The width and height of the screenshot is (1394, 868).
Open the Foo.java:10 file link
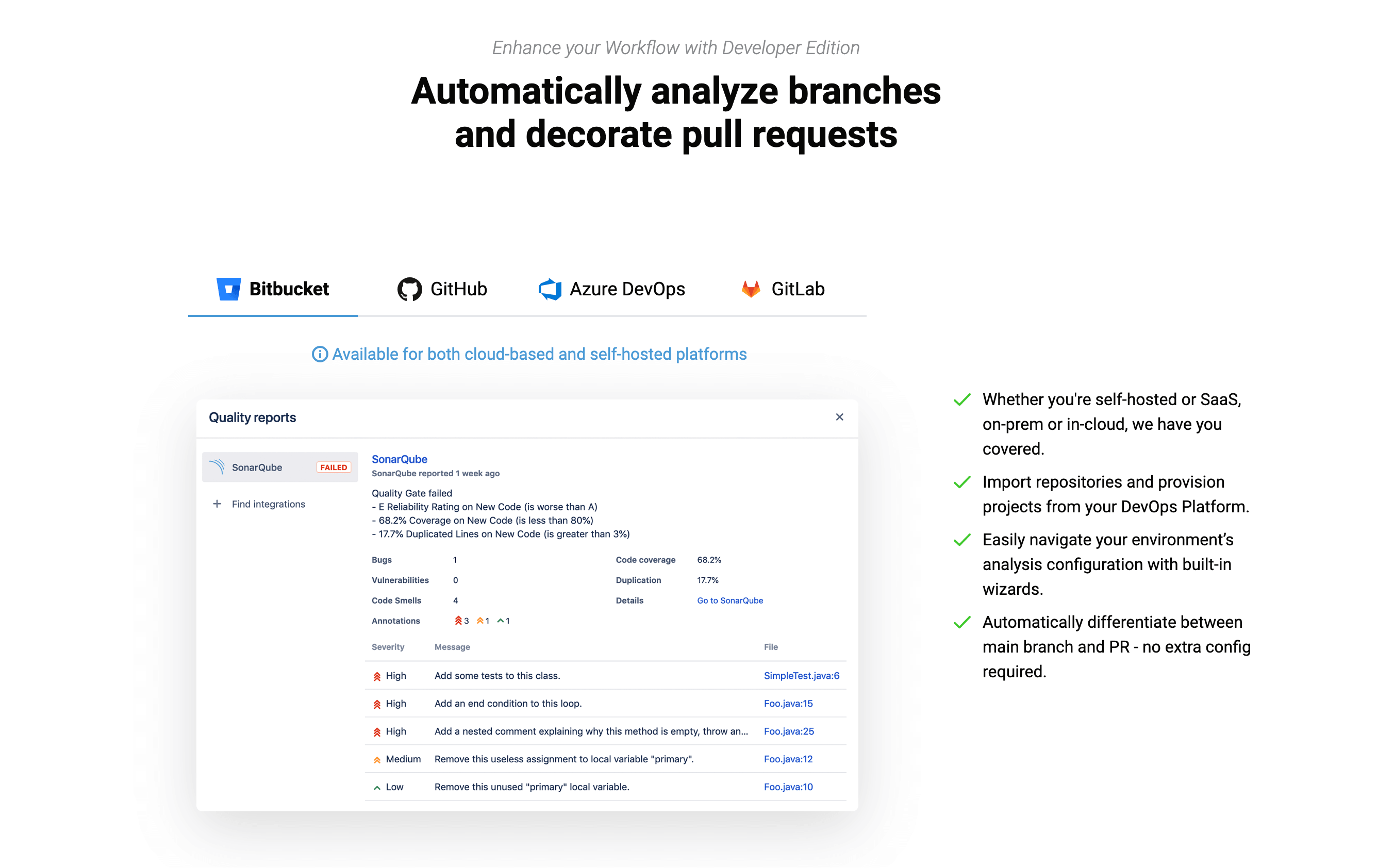pyautogui.click(x=788, y=787)
